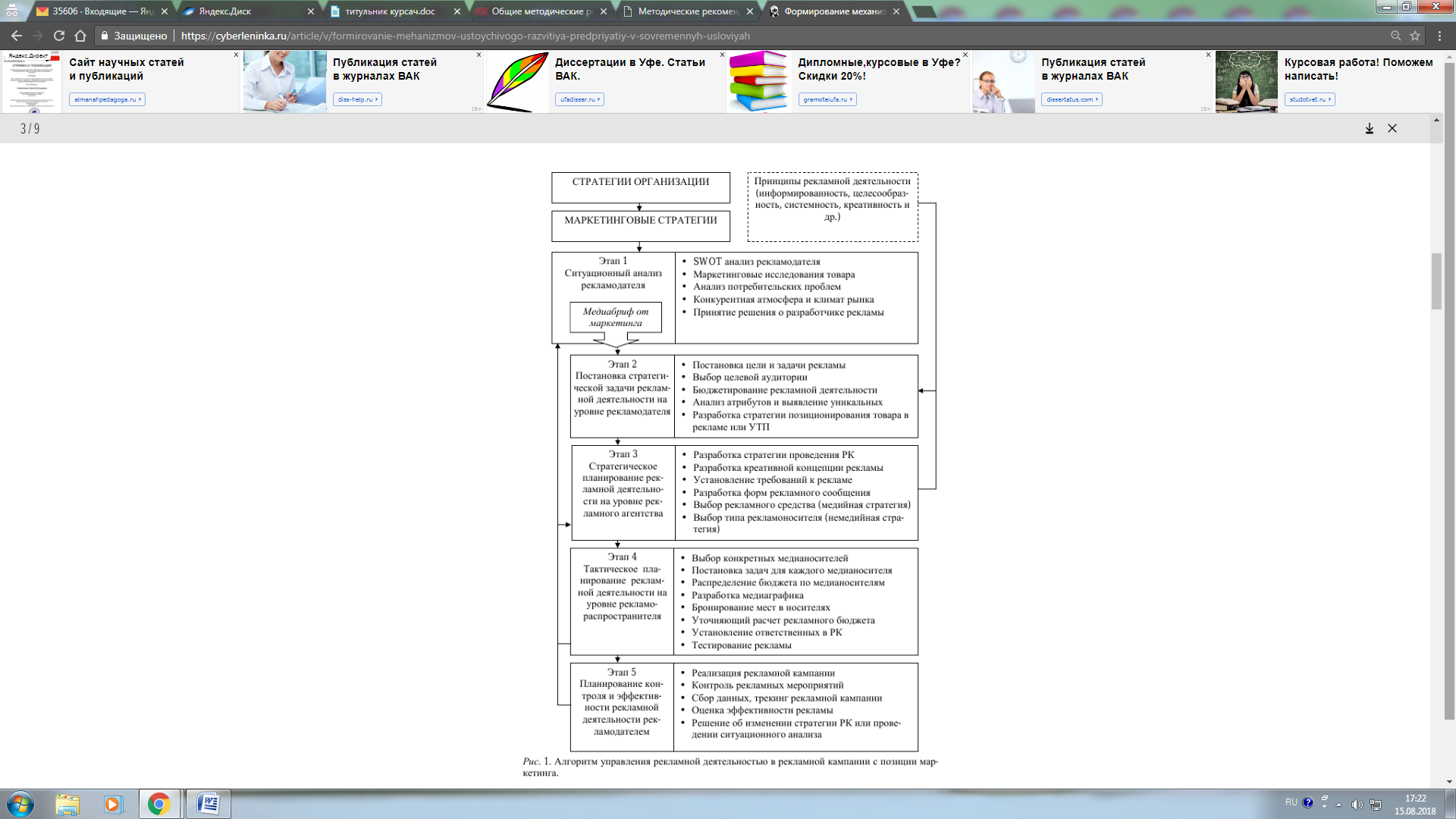Click the Этап 1 heading in the diagram
This screenshot has height=819, width=1456.
[613, 261]
